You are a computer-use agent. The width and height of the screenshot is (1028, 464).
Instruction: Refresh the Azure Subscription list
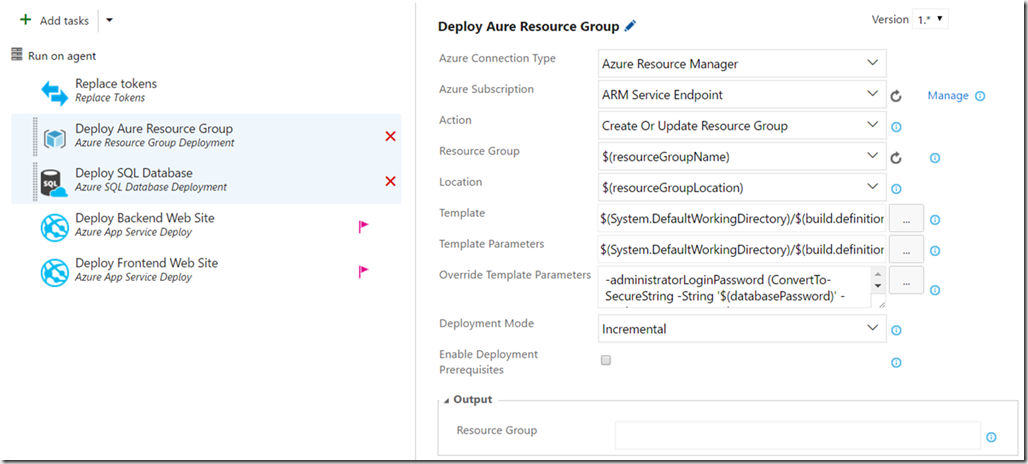(x=896, y=96)
